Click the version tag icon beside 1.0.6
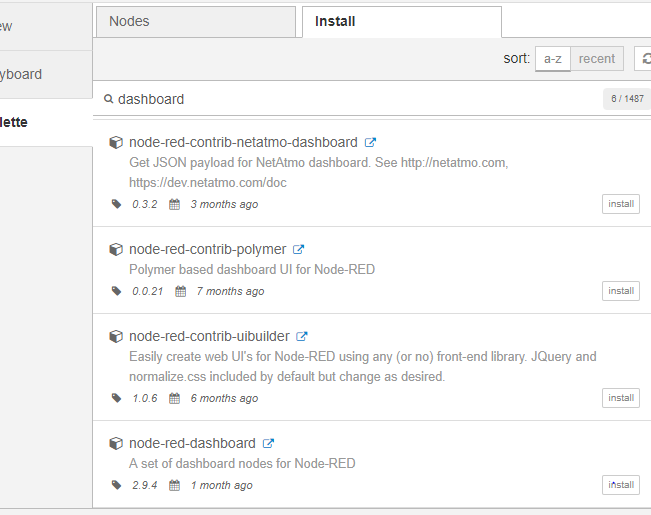Image resolution: width=651 pixels, height=515 pixels. tap(117, 398)
